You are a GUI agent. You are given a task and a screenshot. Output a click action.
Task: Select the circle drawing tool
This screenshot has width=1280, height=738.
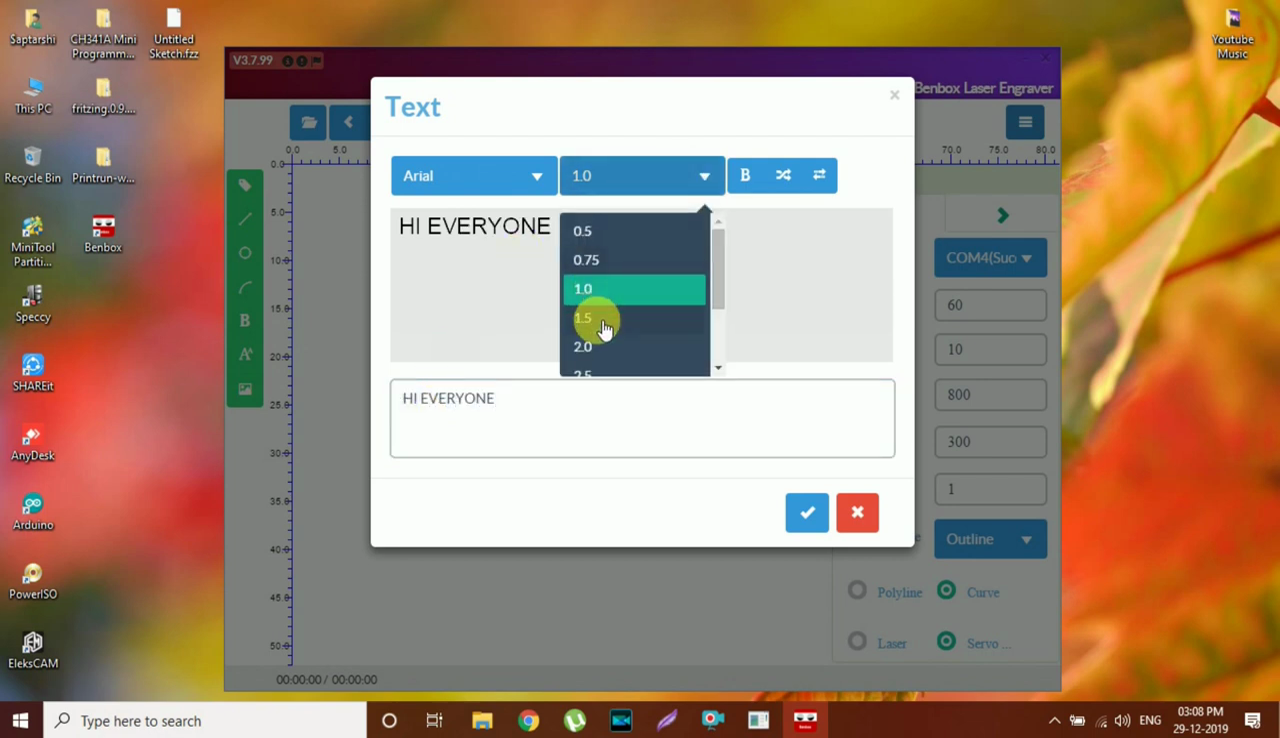(245, 253)
